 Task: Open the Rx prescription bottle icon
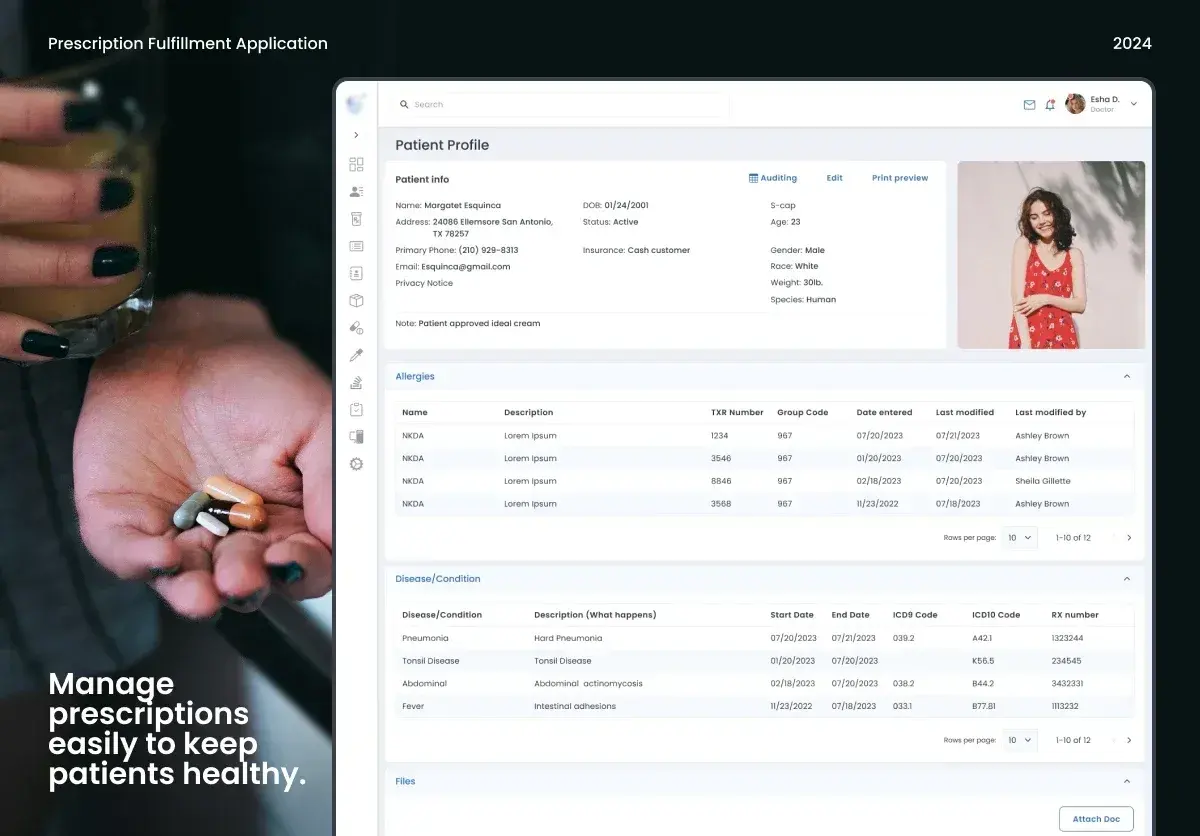pos(356,218)
